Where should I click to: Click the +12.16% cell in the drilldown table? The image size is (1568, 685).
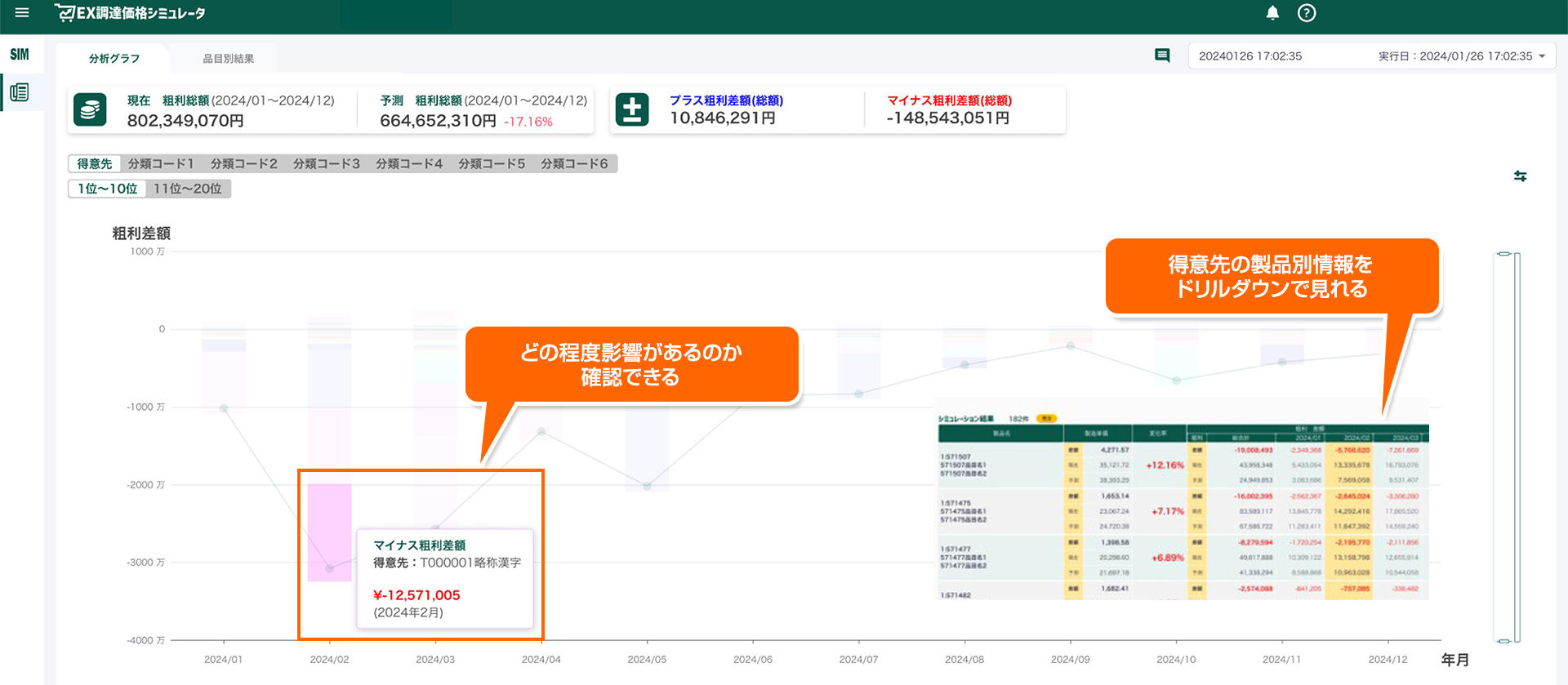(1165, 465)
